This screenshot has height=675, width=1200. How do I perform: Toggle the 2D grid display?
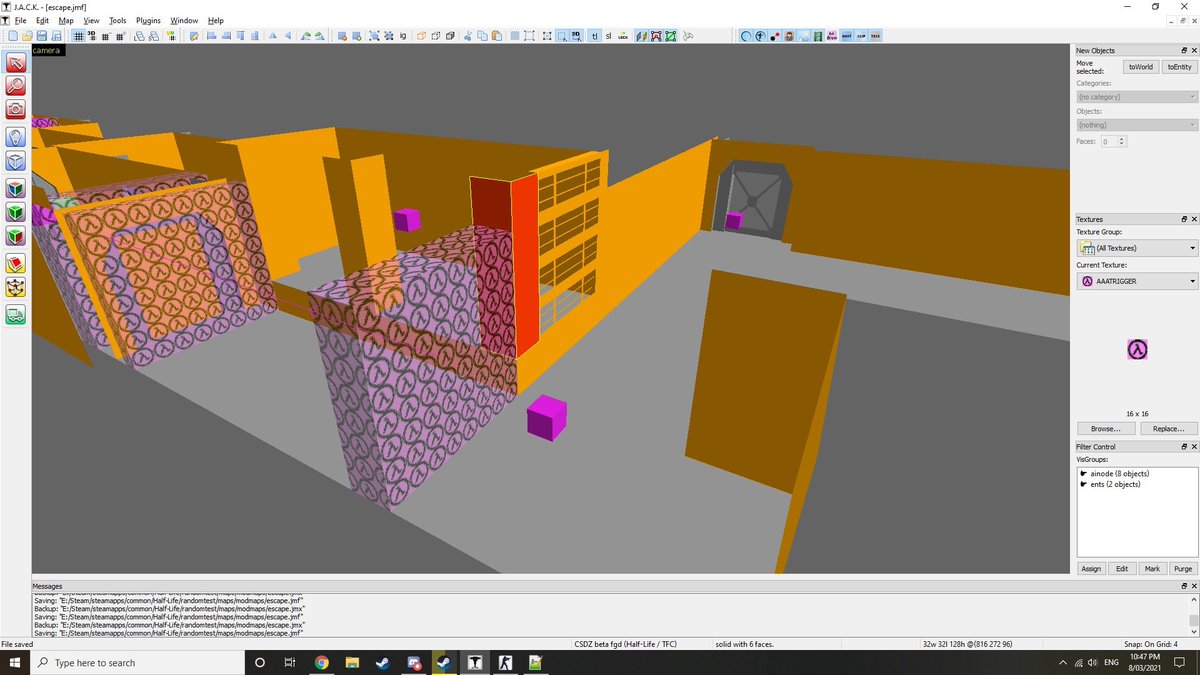point(78,36)
